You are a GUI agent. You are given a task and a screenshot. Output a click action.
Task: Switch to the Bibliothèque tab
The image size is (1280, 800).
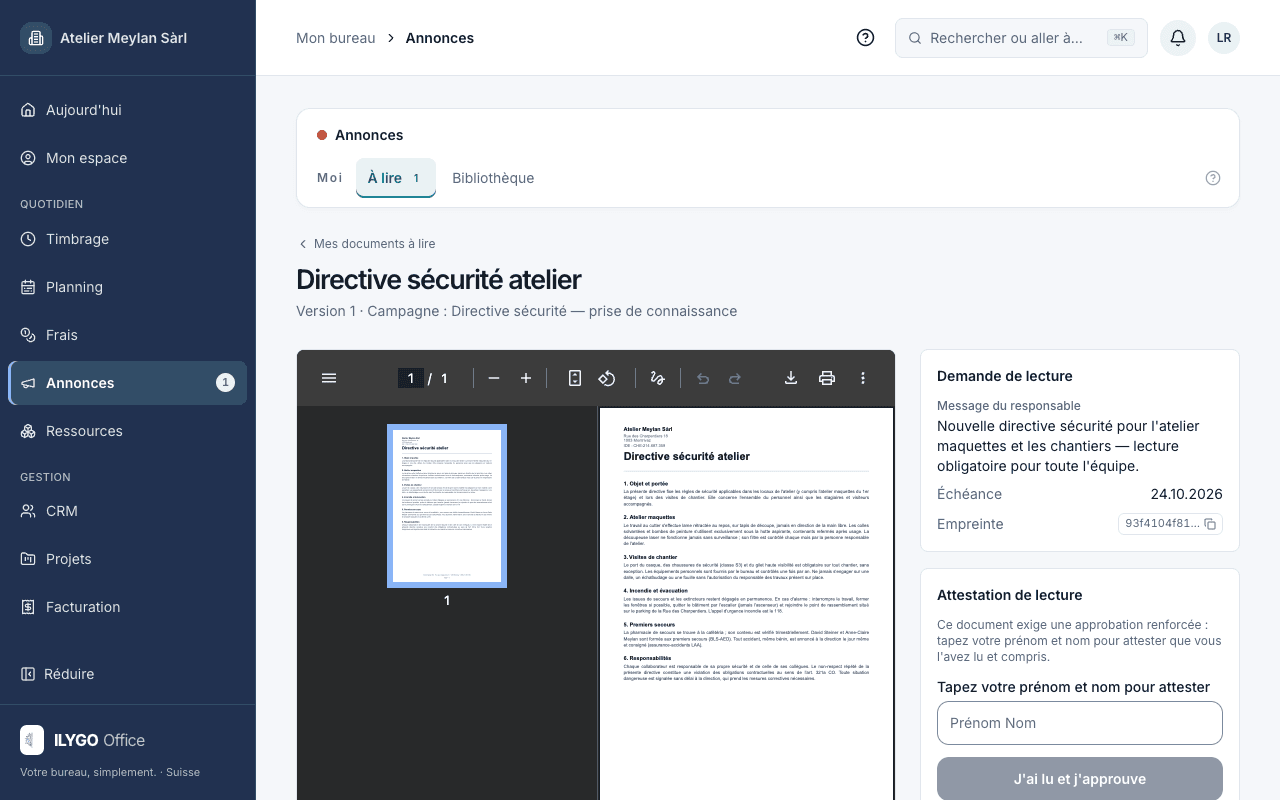tap(493, 178)
